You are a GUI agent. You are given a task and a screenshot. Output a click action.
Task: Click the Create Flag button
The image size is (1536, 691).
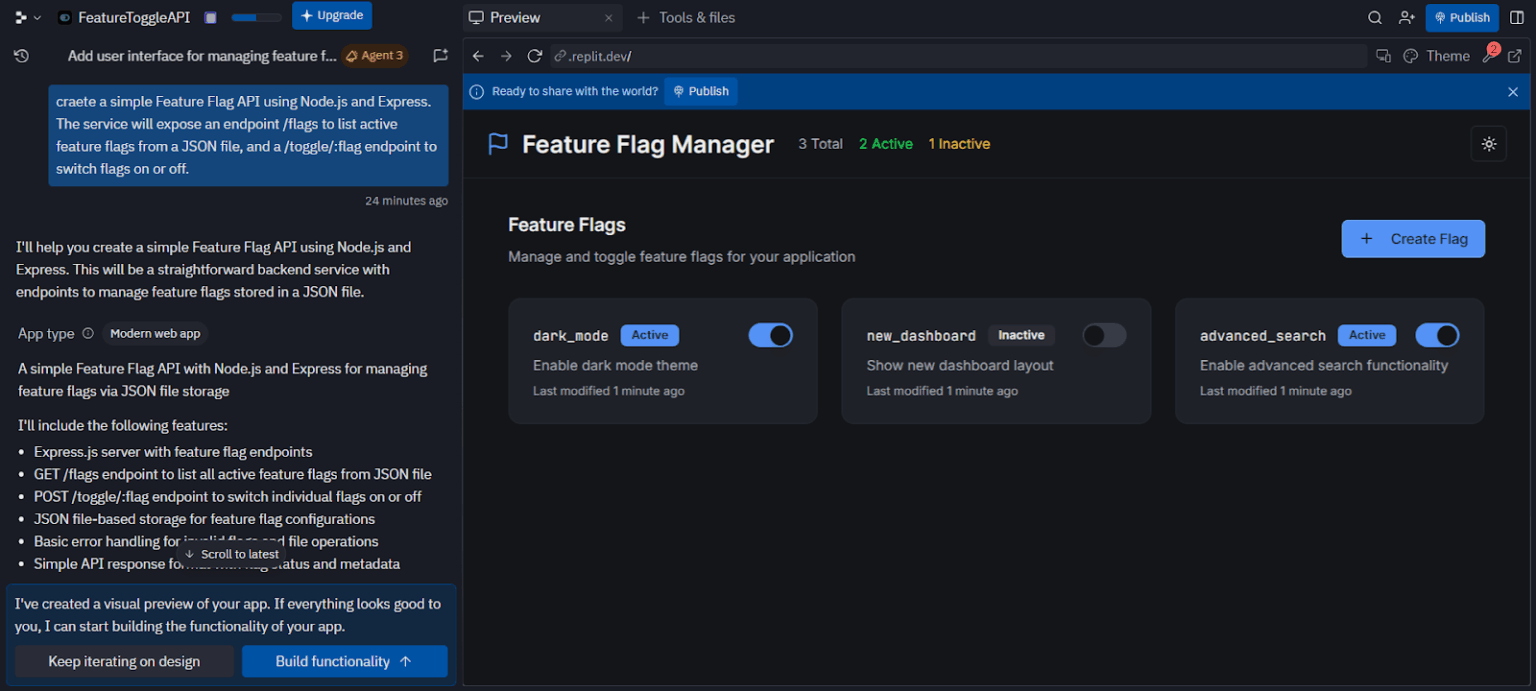pyautogui.click(x=1413, y=238)
